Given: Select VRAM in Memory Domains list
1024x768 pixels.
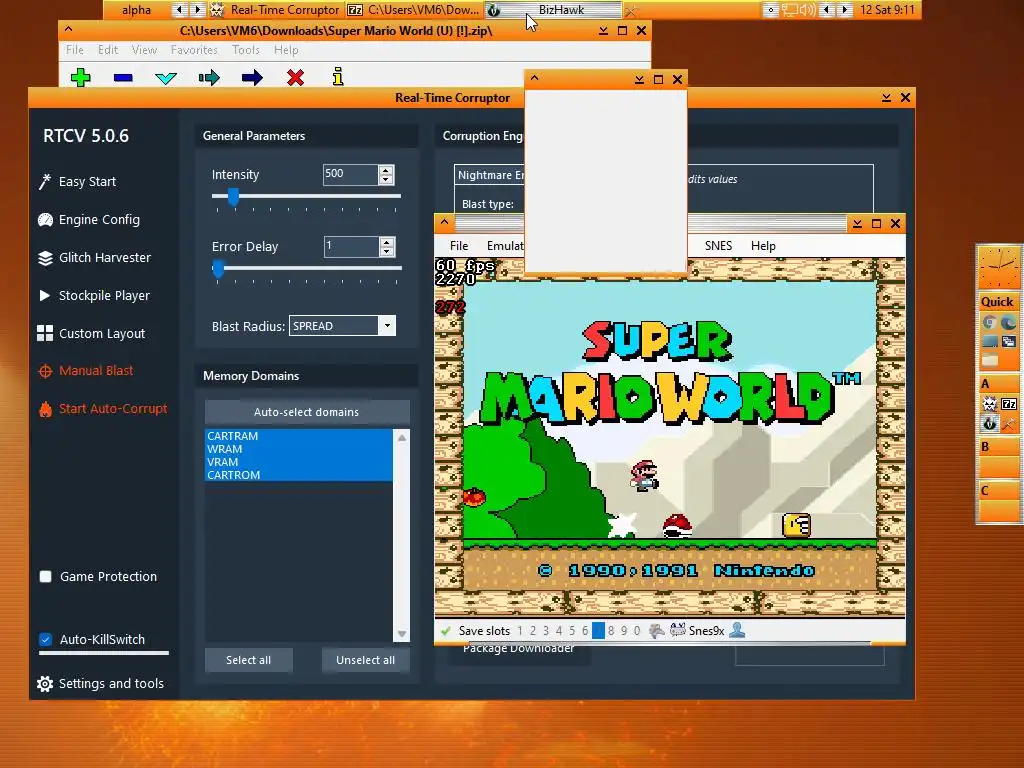Looking at the screenshot, I should 298,462.
